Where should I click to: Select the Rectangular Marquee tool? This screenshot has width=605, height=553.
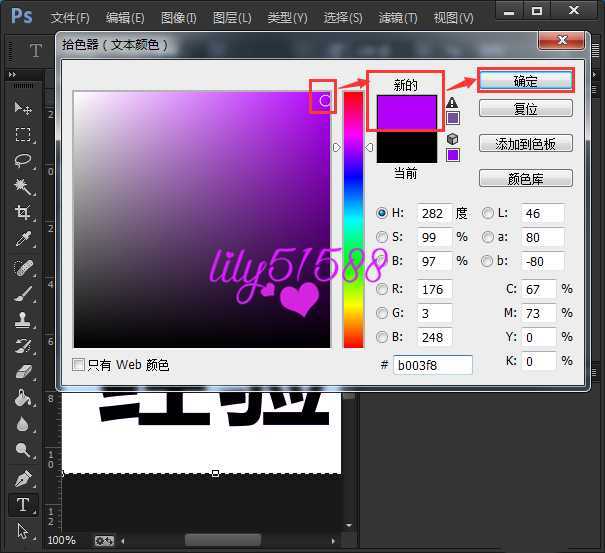pos(23,134)
